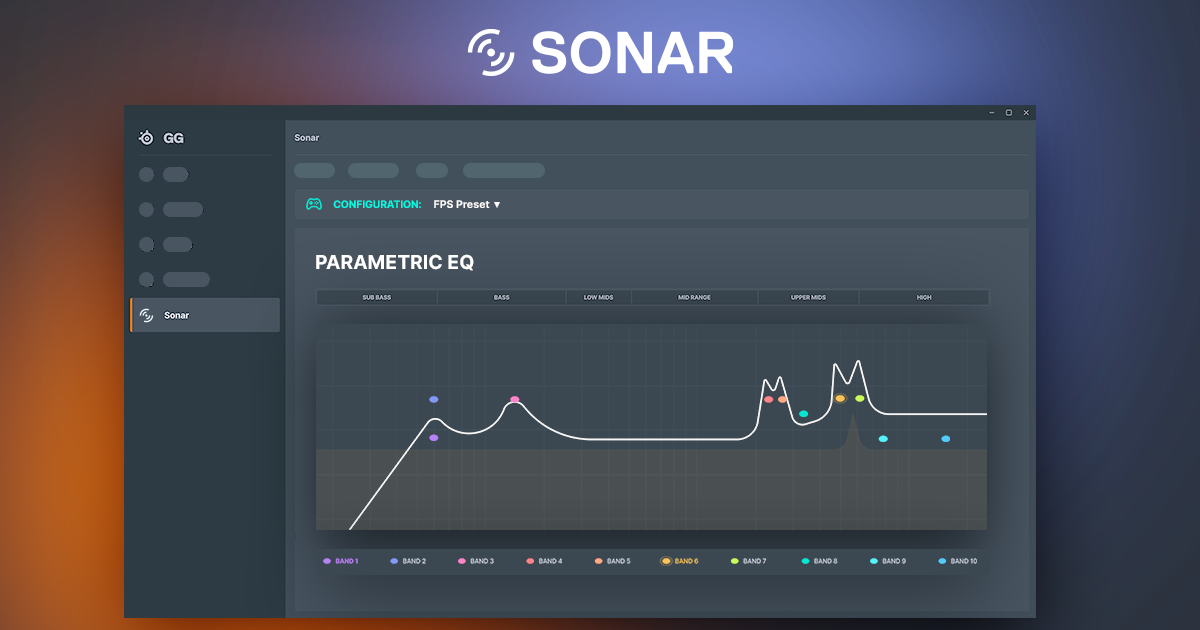The width and height of the screenshot is (1200, 630).
Task: Toggle BAND 1 in the legend
Action: [x=341, y=561]
